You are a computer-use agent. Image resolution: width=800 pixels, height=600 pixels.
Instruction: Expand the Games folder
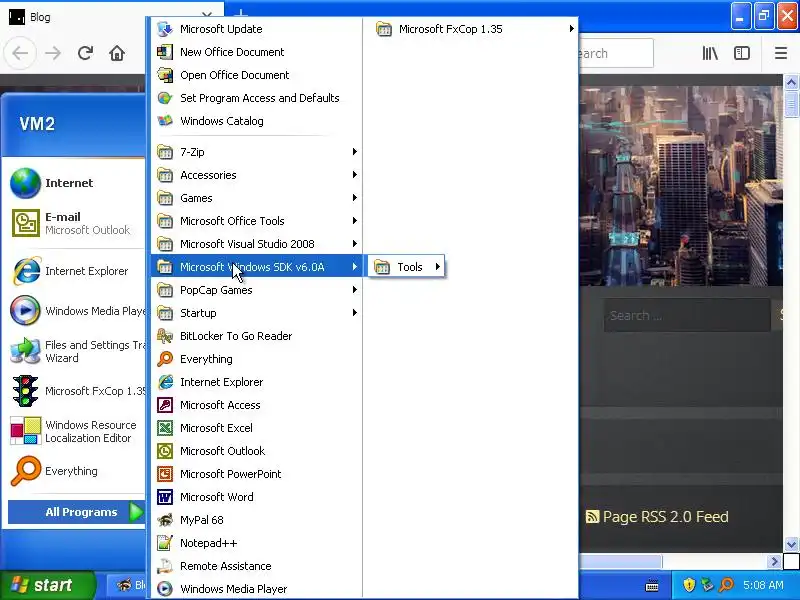pyautogui.click(x=256, y=197)
